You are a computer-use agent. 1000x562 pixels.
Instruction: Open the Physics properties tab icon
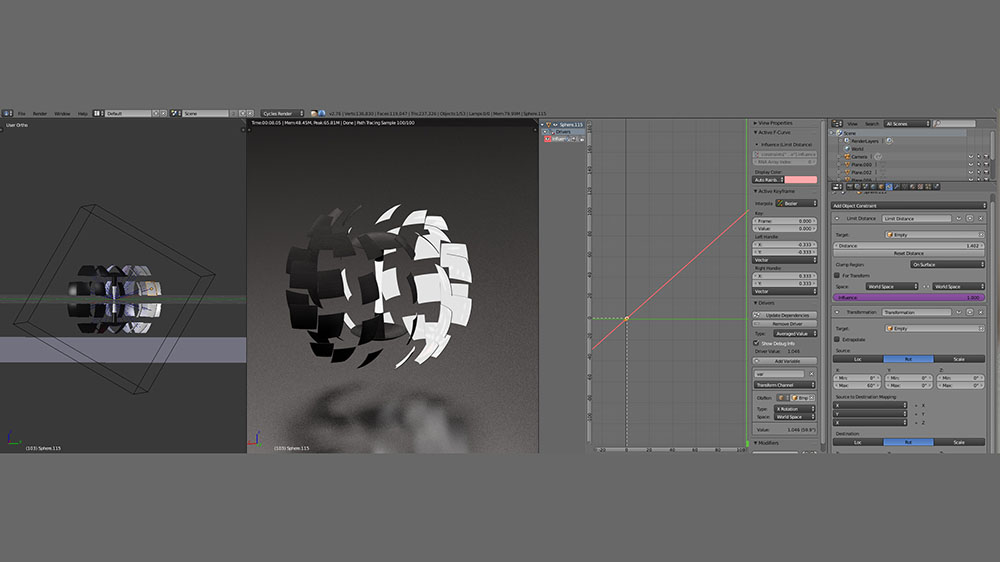pos(936,186)
